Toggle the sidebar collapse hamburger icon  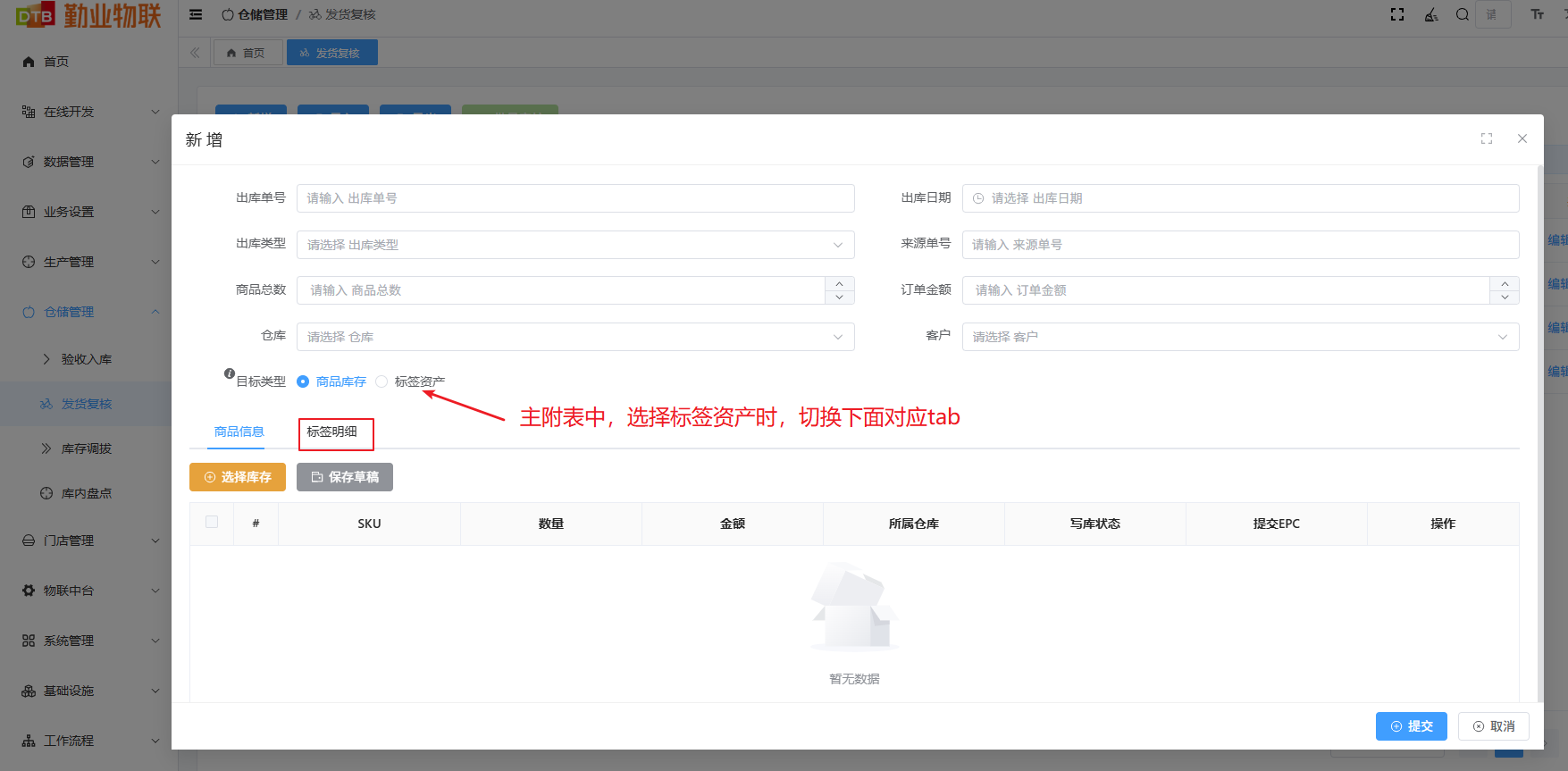coord(196,14)
